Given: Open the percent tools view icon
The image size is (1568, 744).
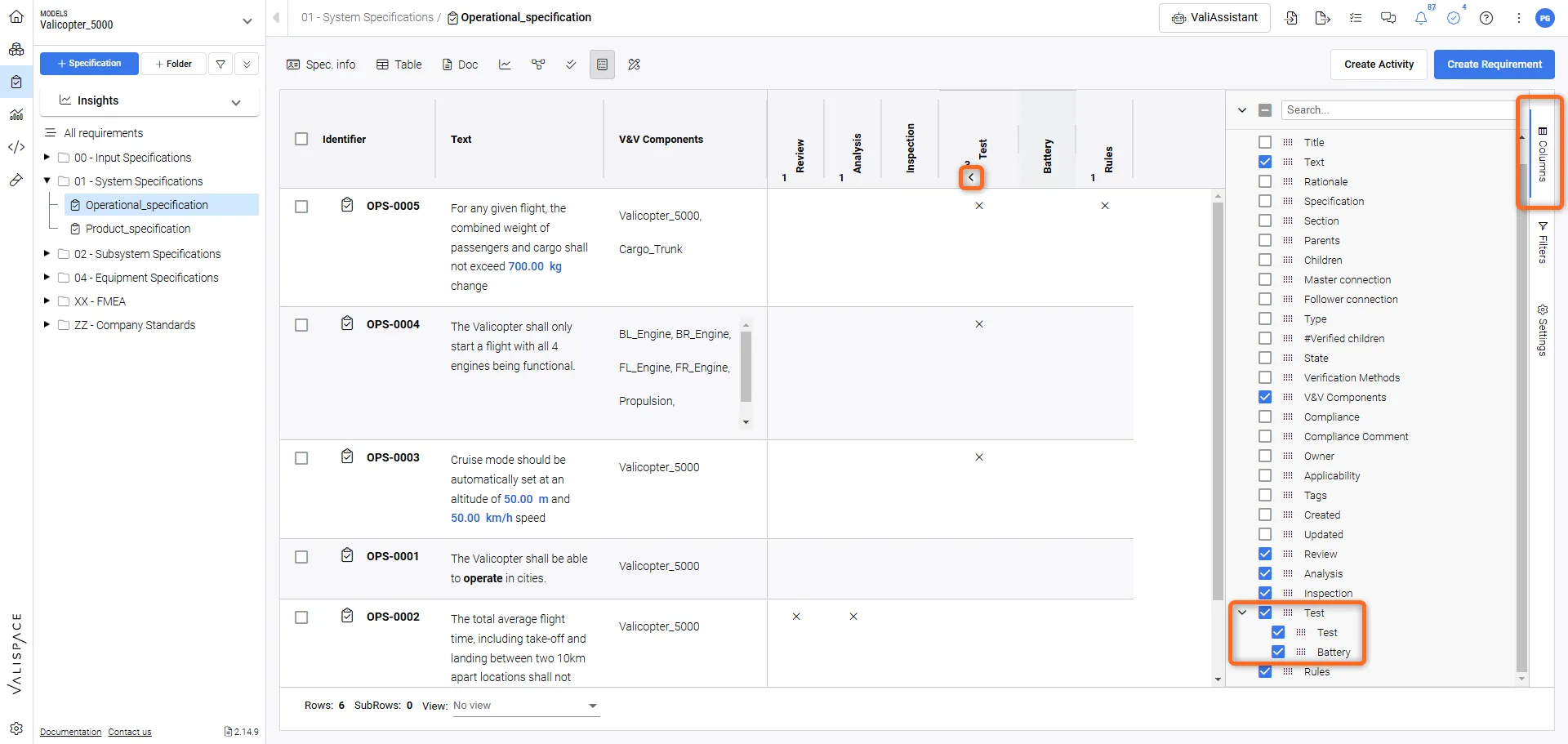Looking at the screenshot, I should (634, 65).
